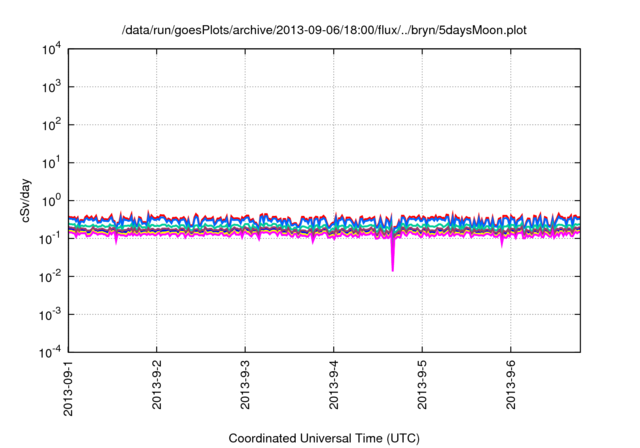The height and width of the screenshot is (448, 640).
Task: Click the x-axis date label 2013-9-3
Action: [x=245, y=385]
